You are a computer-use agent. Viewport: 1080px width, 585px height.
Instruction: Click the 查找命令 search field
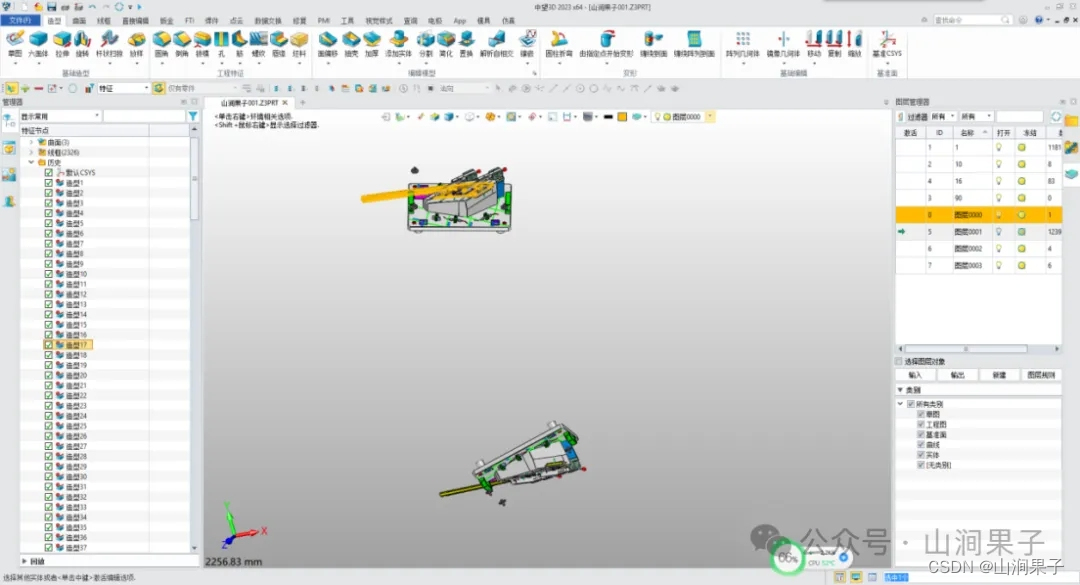(973, 20)
